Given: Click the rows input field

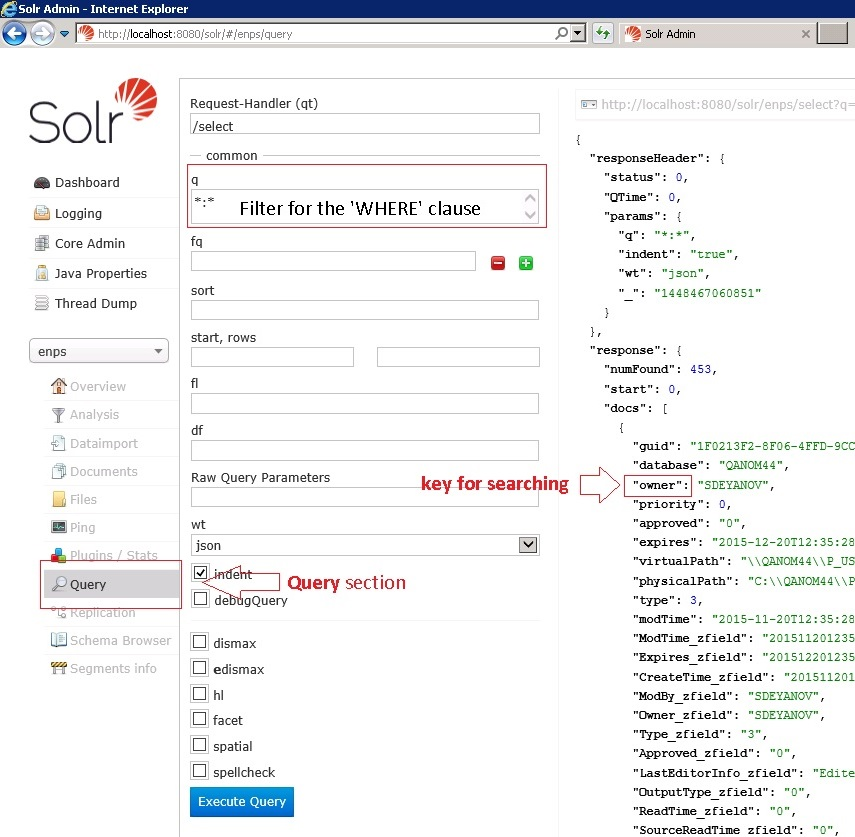Looking at the screenshot, I should [458, 357].
